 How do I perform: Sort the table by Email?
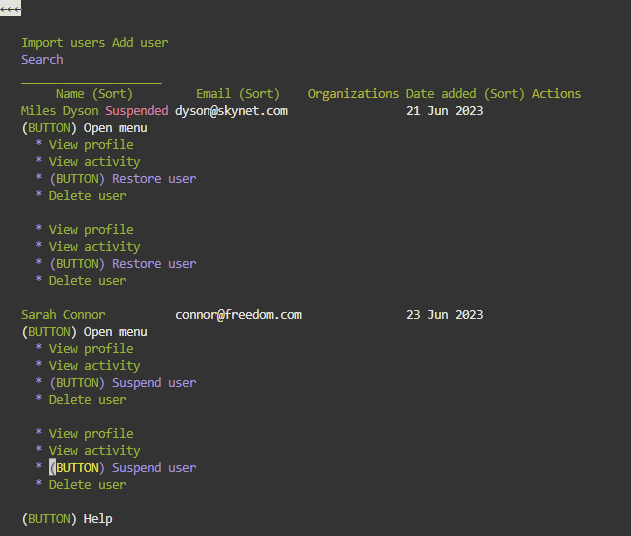(x=238, y=94)
